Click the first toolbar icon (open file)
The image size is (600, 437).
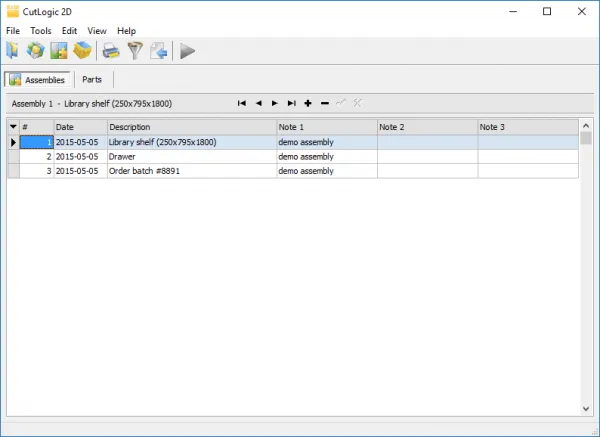coord(13,50)
